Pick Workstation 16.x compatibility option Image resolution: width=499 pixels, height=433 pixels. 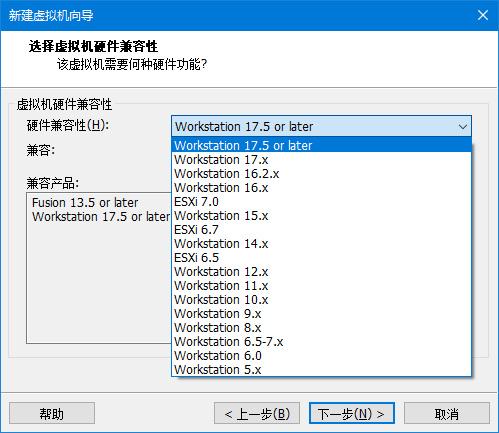(321, 188)
